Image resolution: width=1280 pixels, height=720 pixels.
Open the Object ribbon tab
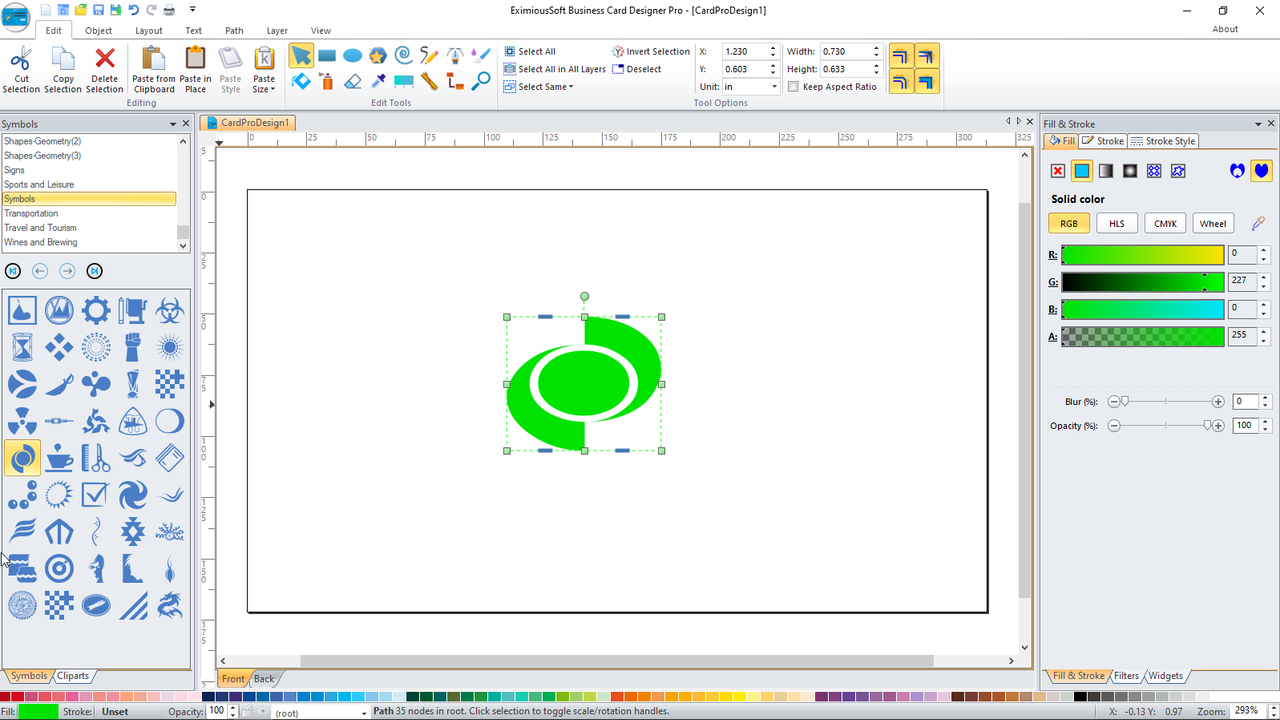tap(98, 31)
